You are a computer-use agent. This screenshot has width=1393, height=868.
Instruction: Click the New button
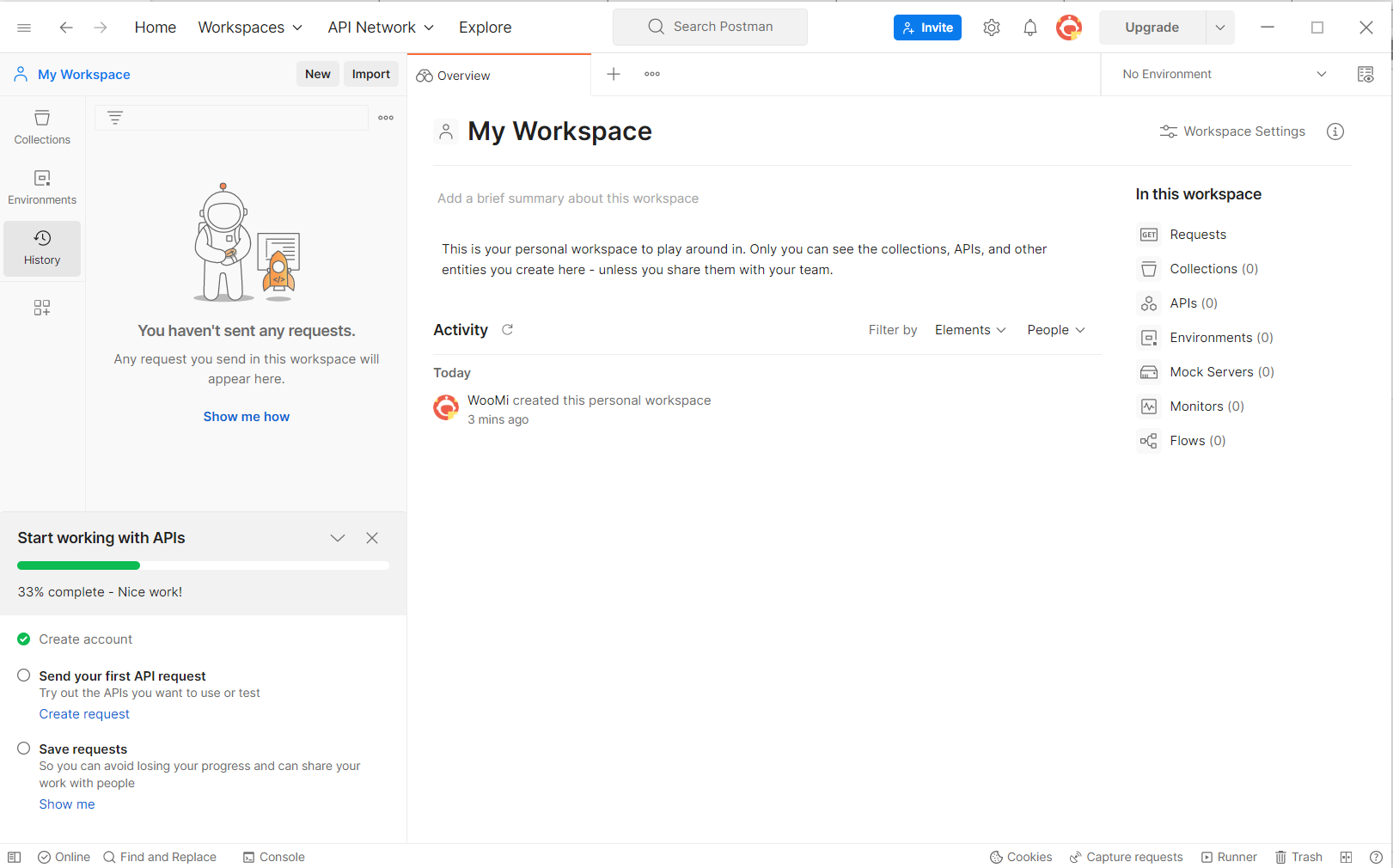point(318,74)
